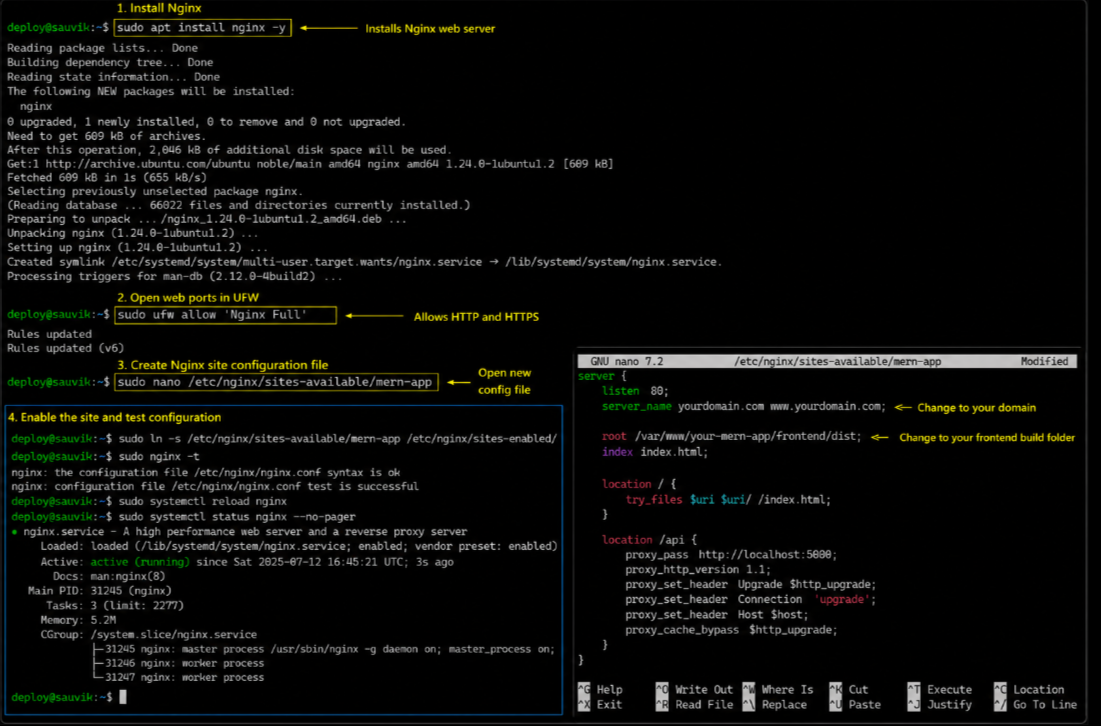Click 'Need to get 609 kB of archives.' line

click(x=107, y=136)
